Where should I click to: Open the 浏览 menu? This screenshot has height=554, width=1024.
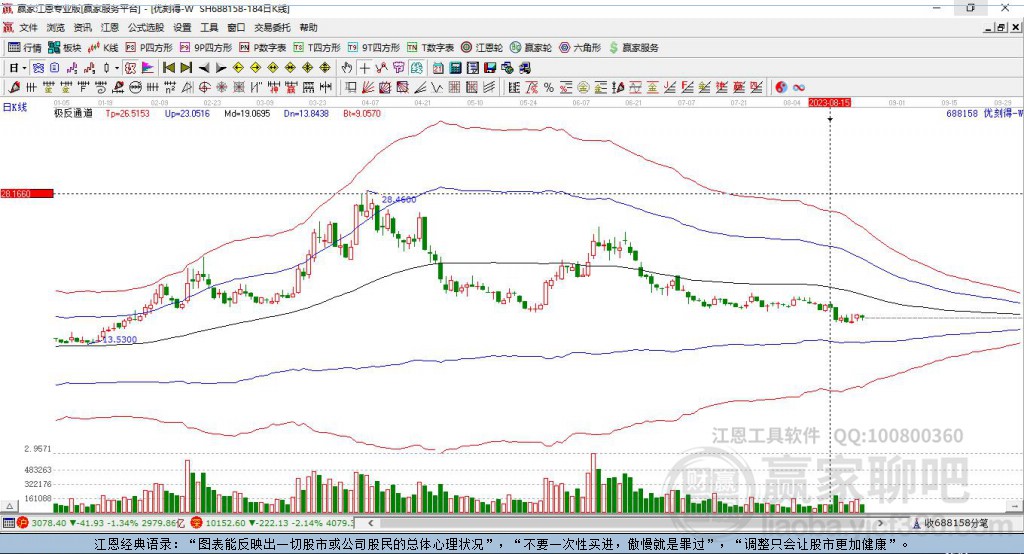(56, 27)
